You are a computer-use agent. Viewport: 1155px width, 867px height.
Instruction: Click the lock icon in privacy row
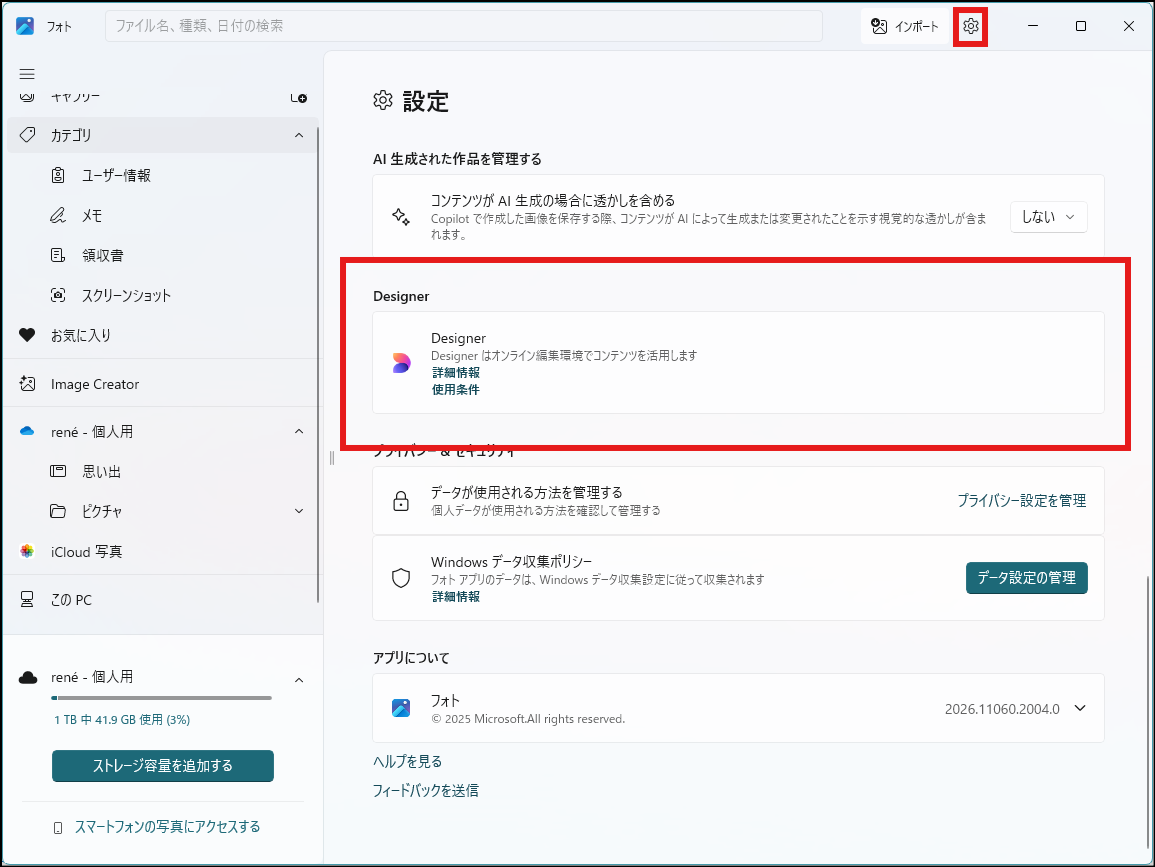[x=401, y=501]
